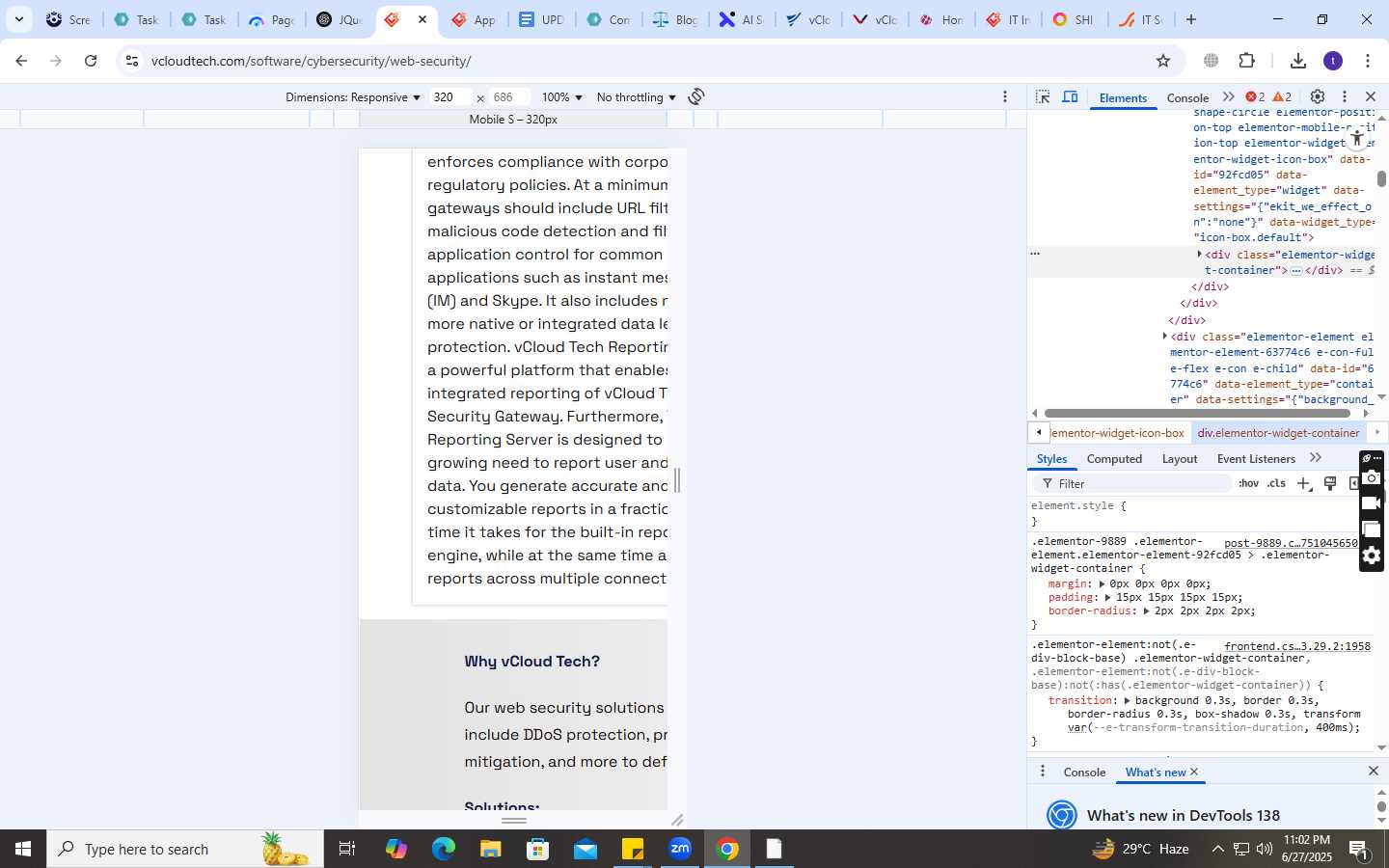Activate the DevTools inspect element picker
The width and height of the screenshot is (1389, 868).
[1043, 96]
